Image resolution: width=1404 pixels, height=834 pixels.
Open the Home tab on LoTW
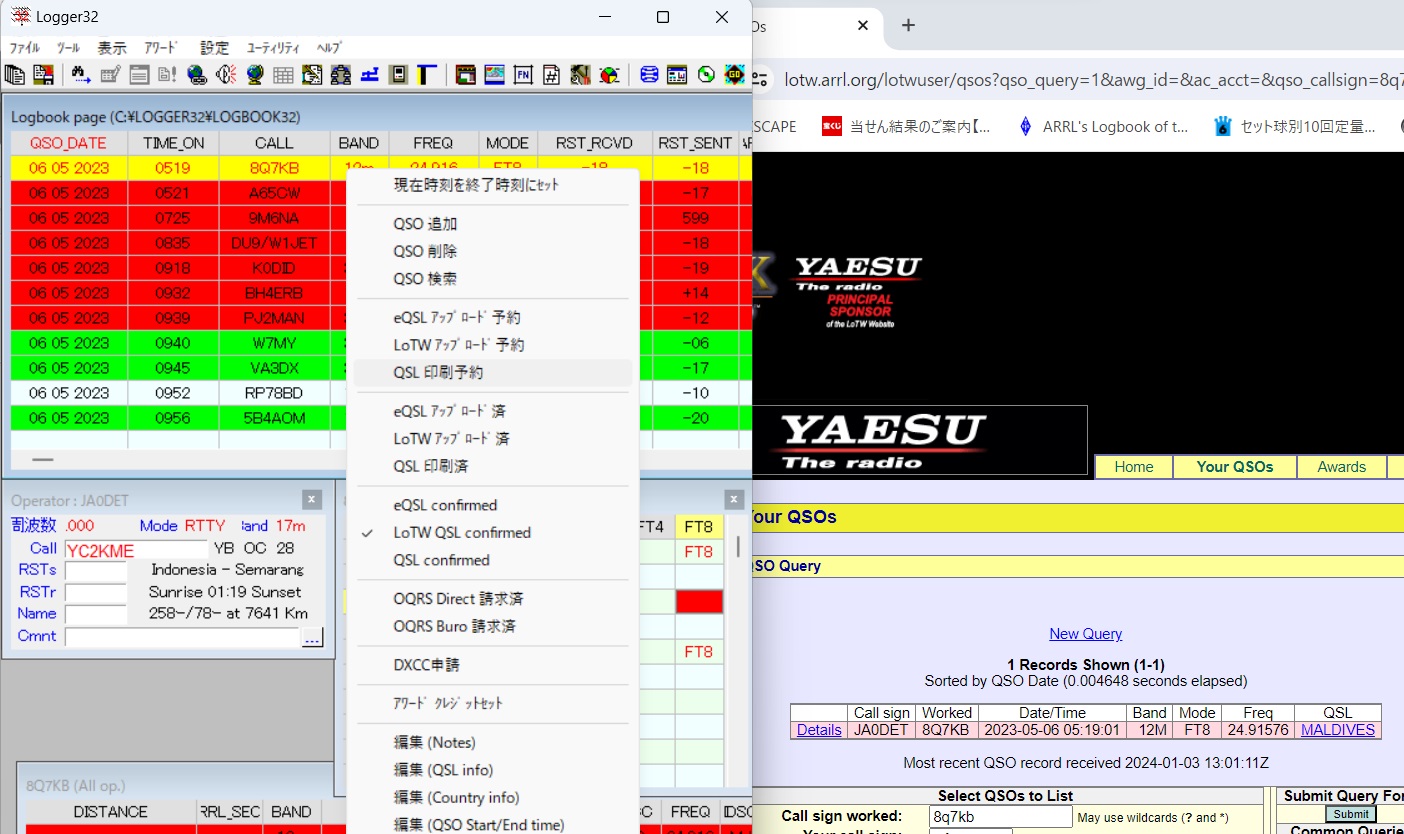point(1134,467)
